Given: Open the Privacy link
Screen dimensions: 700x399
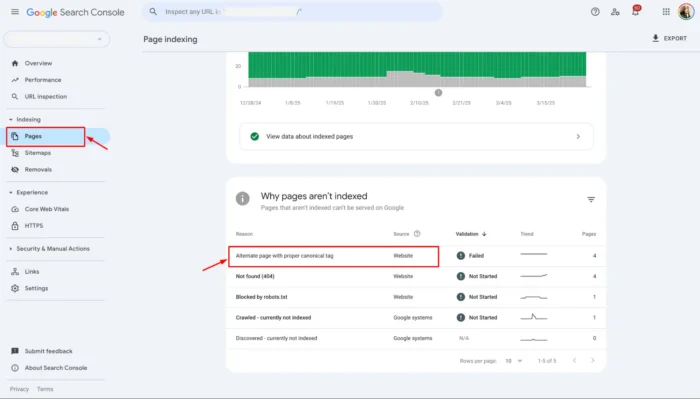Looking at the screenshot, I should (19, 389).
